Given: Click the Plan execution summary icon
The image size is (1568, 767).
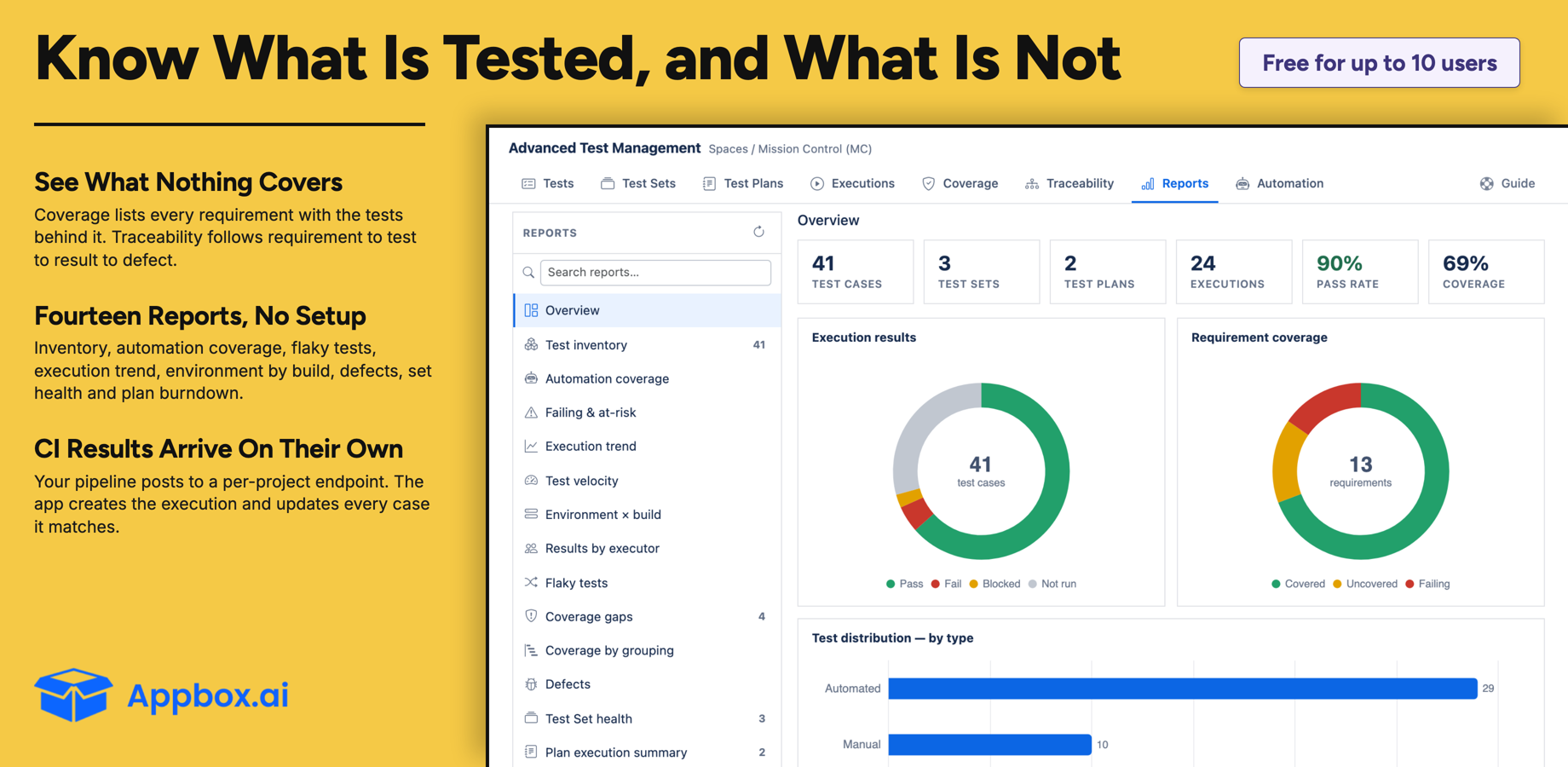Looking at the screenshot, I should (531, 752).
